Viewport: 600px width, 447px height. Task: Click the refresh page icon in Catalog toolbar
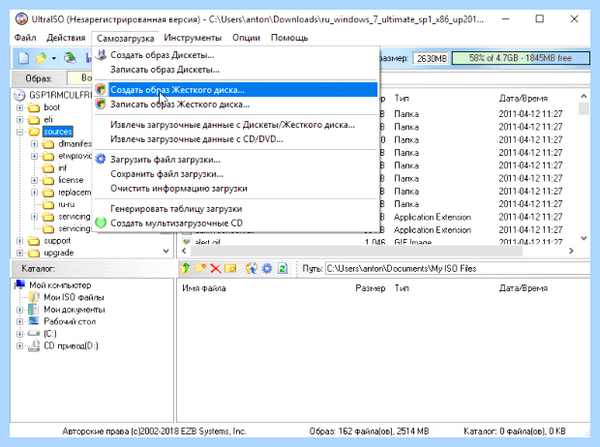[282, 268]
